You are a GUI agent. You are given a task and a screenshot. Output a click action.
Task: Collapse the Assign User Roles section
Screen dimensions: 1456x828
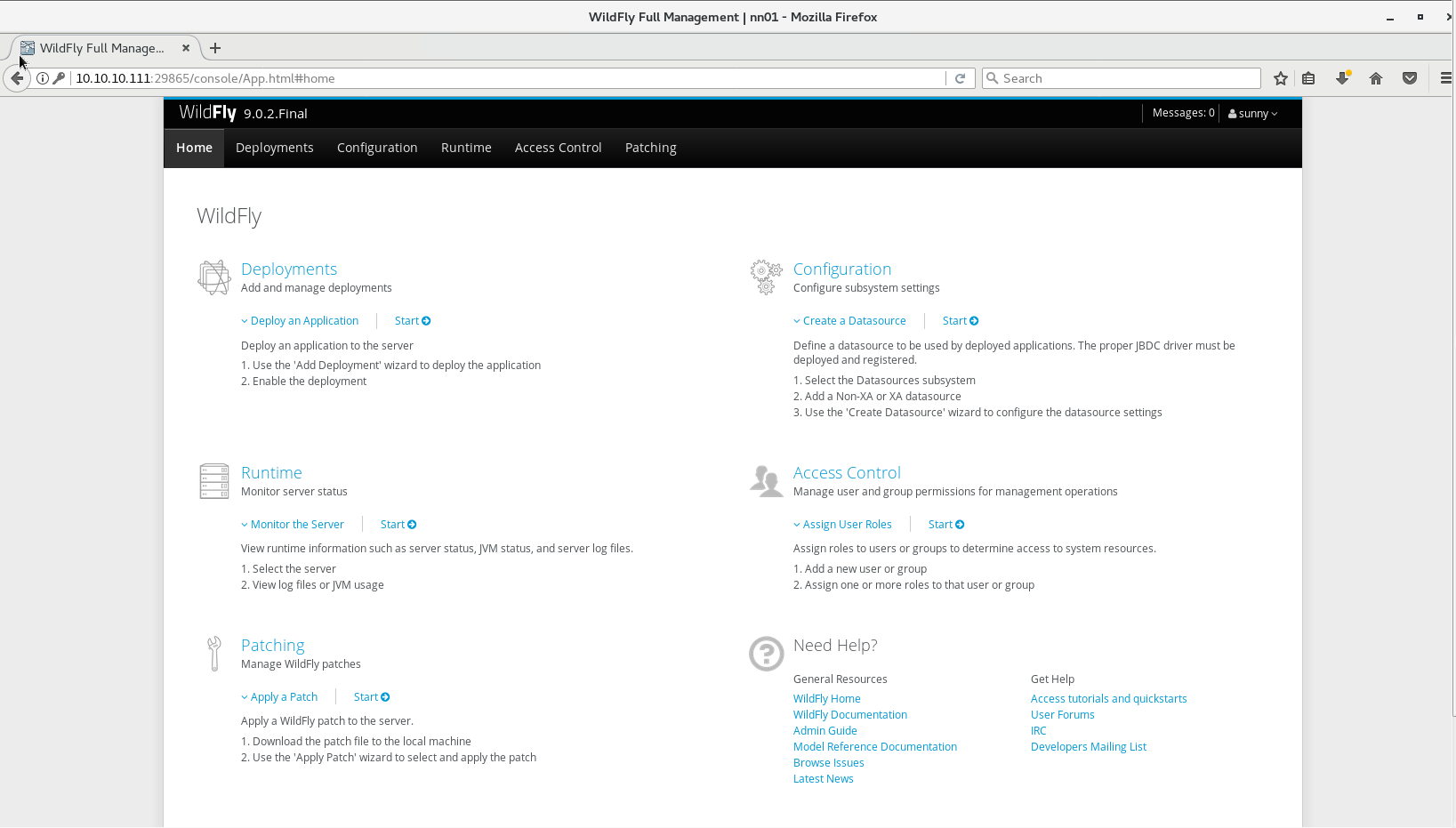tap(842, 525)
